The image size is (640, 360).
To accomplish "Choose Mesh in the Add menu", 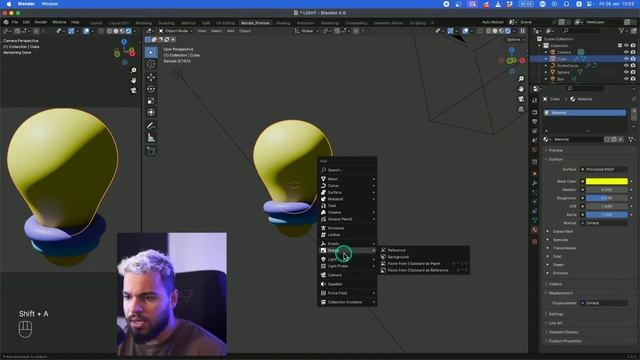I will (x=347, y=179).
